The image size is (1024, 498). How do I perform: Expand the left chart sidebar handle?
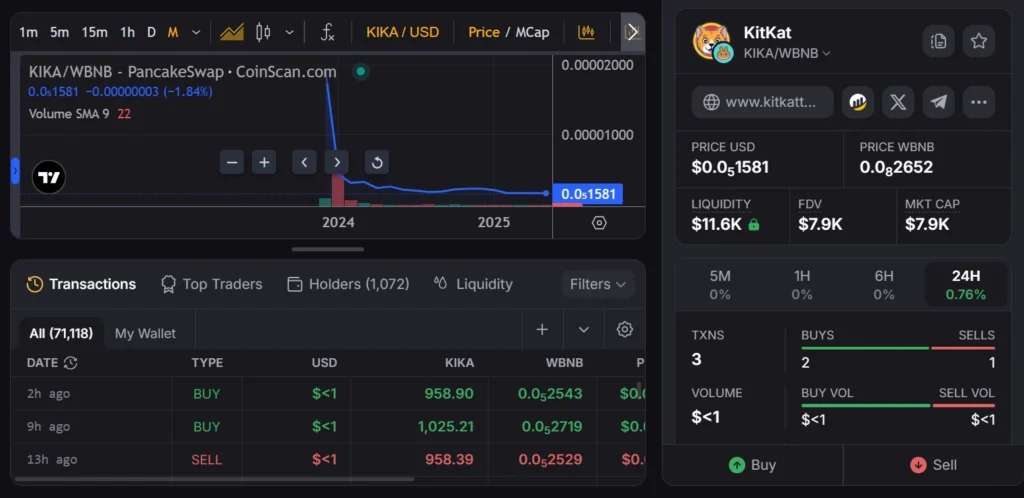[15, 171]
